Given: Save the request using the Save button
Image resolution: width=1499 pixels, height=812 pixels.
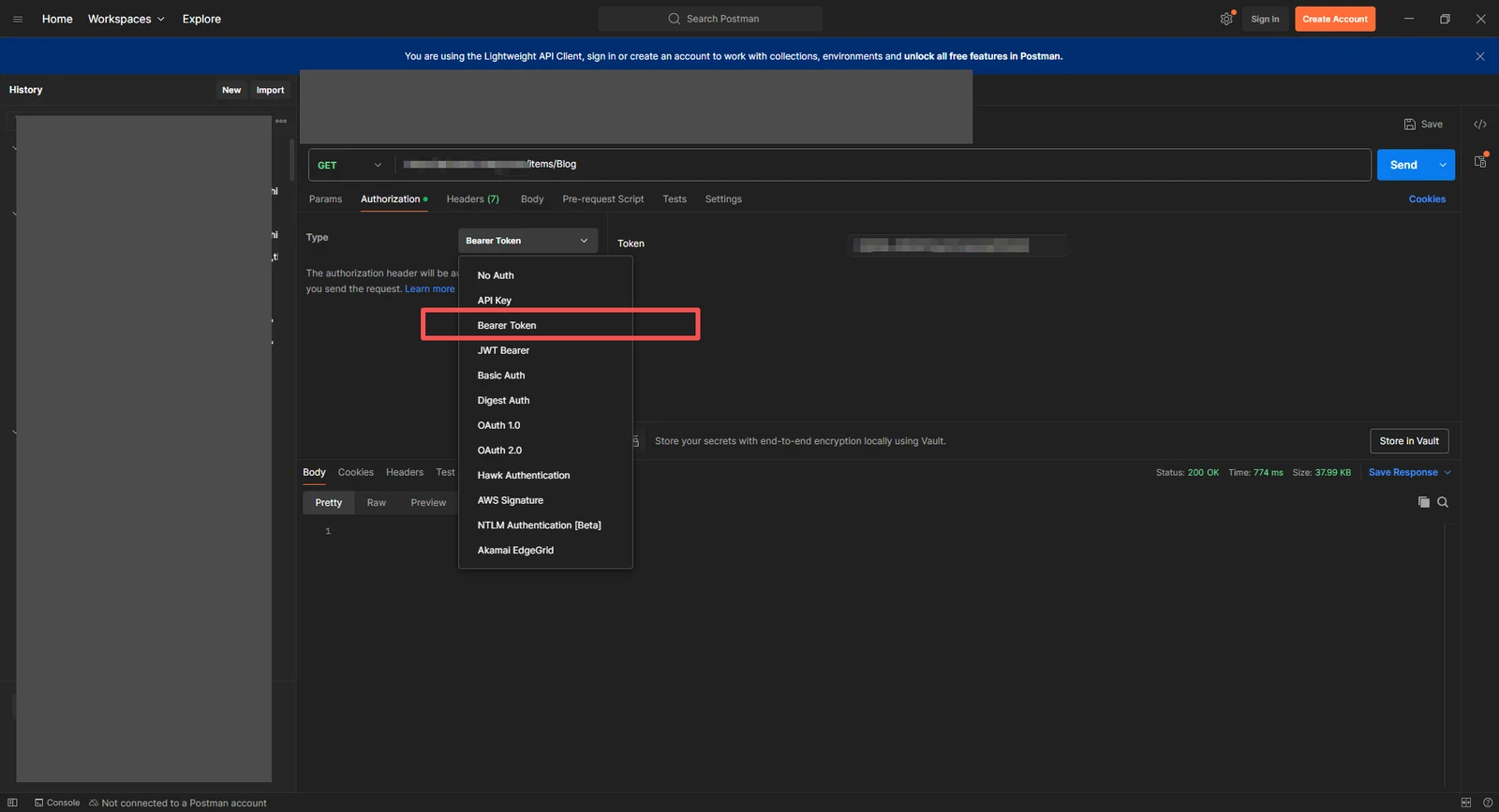Looking at the screenshot, I should (x=1423, y=124).
